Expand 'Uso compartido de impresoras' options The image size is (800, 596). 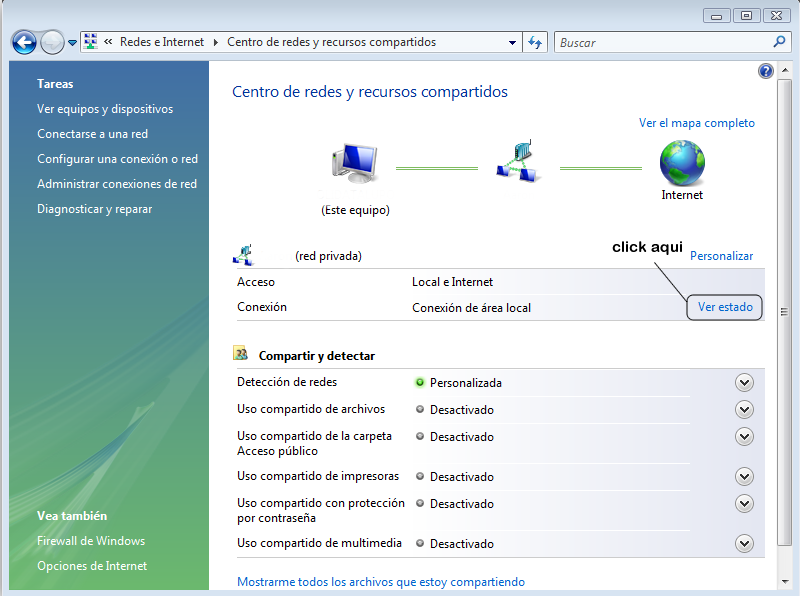(x=744, y=477)
